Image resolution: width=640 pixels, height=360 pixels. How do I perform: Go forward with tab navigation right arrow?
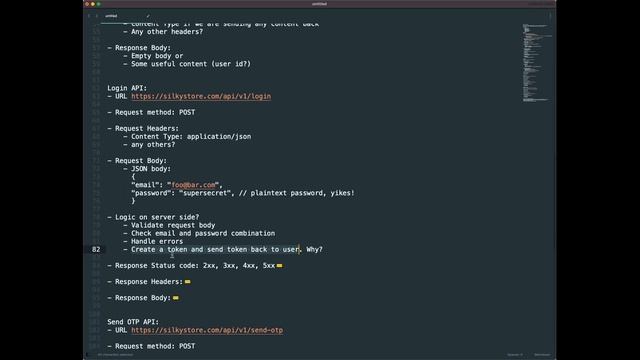97,16
